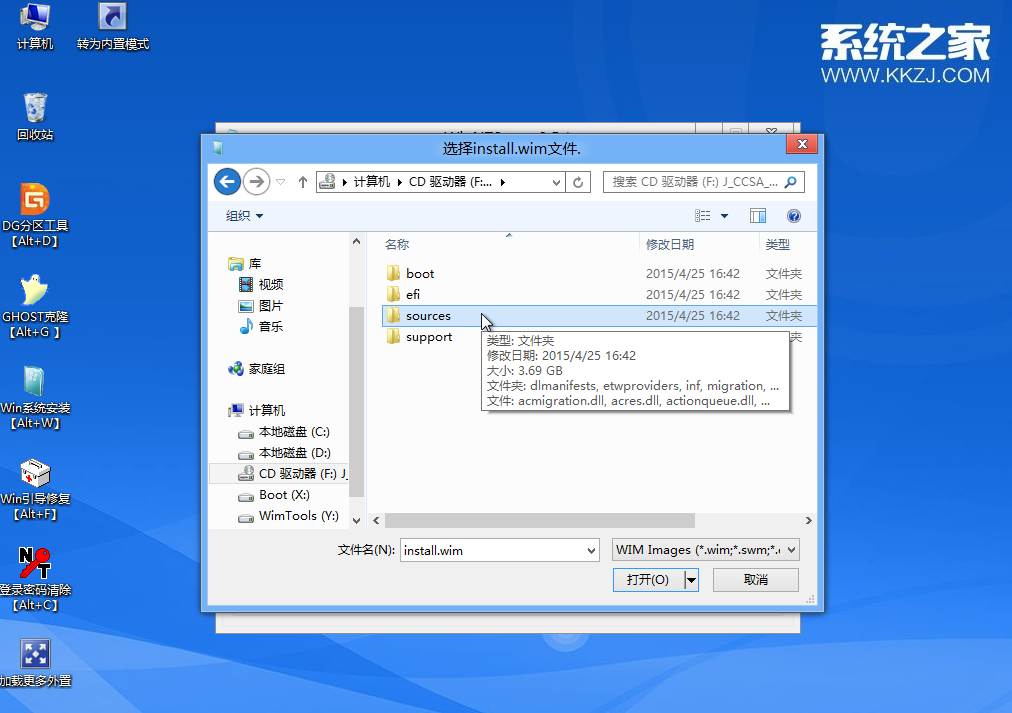
Task: Expand the file name combo box list
Action: pos(590,550)
